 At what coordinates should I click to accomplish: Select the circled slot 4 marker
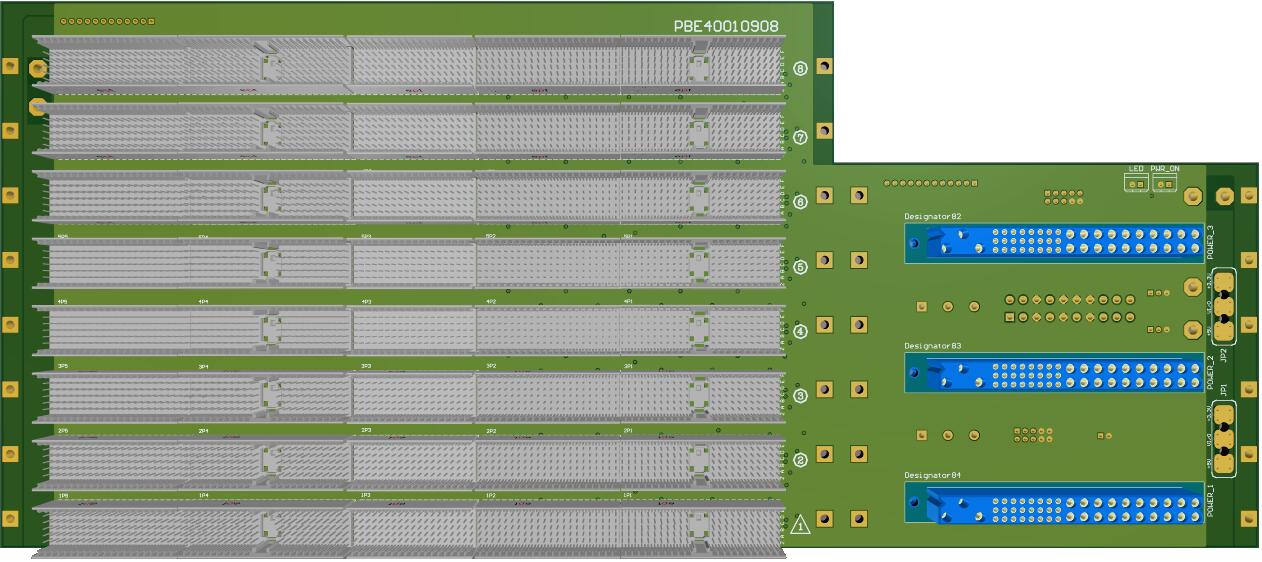point(800,331)
